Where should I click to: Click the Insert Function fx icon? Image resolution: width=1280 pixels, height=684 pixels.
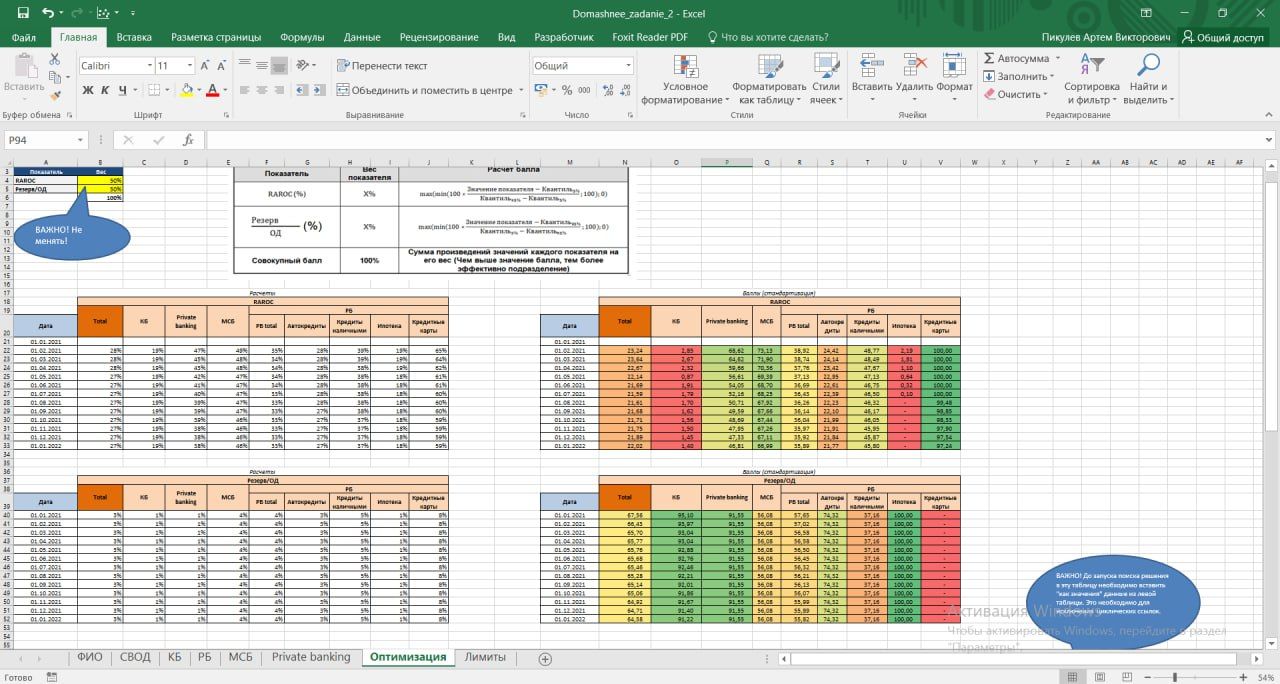[187, 140]
